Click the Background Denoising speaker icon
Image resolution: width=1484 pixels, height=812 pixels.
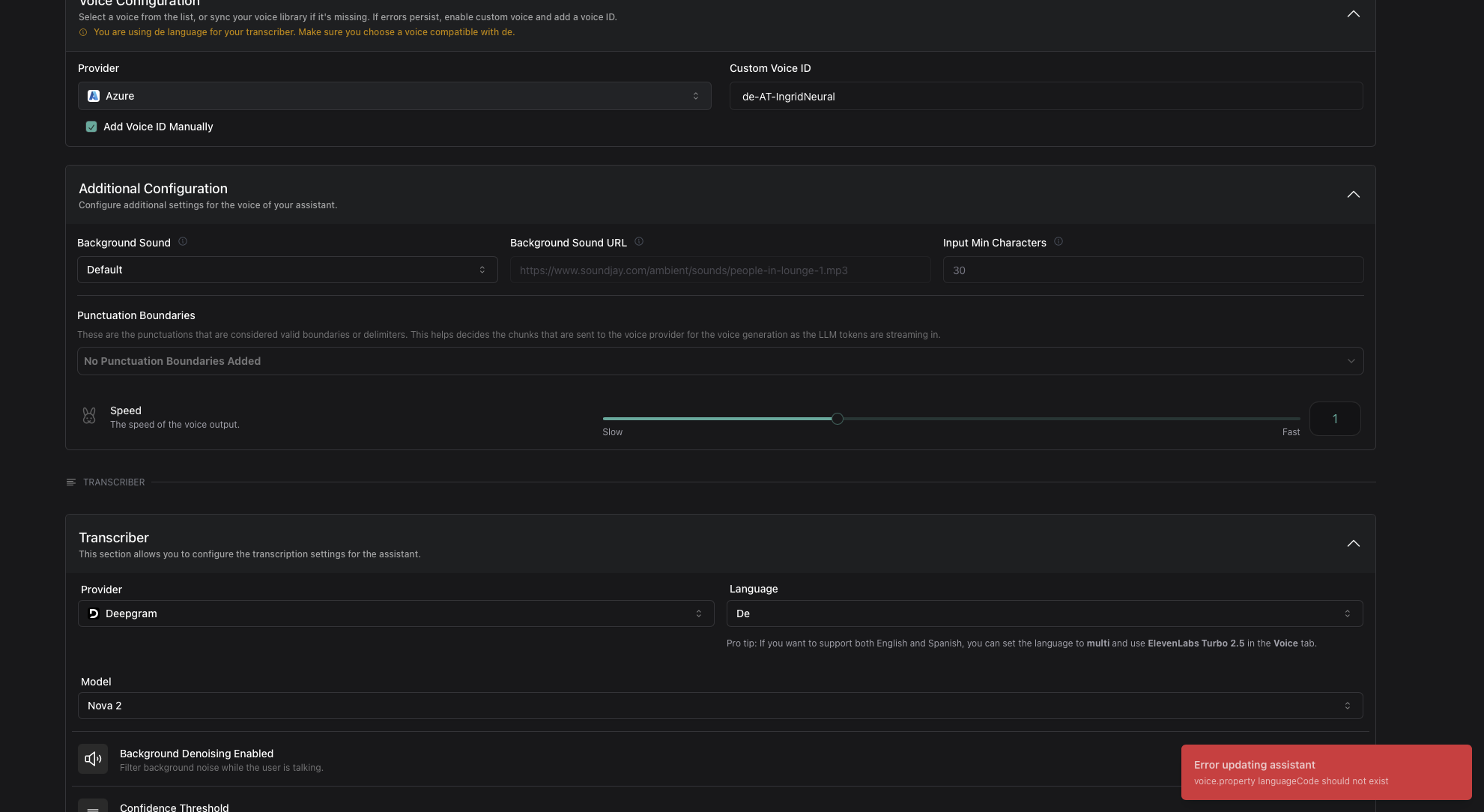[x=93, y=759]
